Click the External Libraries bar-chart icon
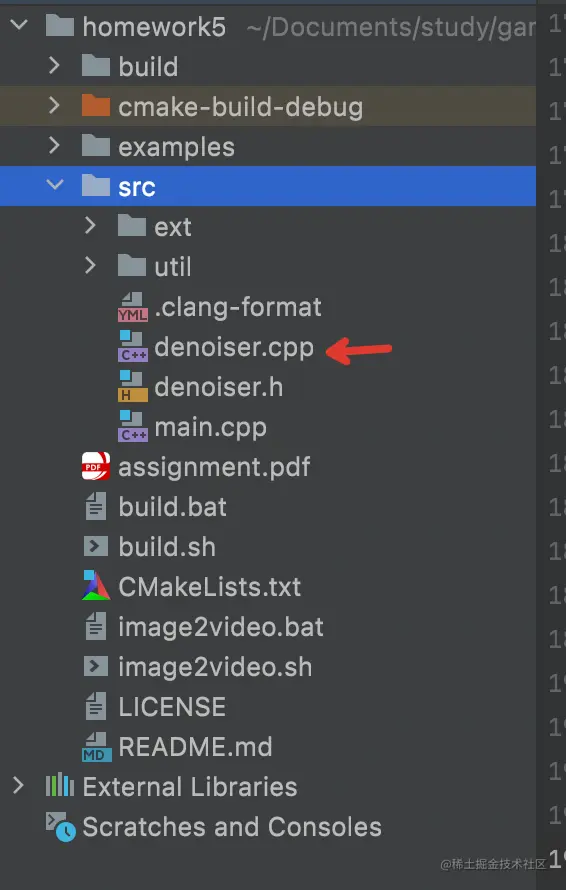Screen dimensions: 566x890 (x=60, y=786)
